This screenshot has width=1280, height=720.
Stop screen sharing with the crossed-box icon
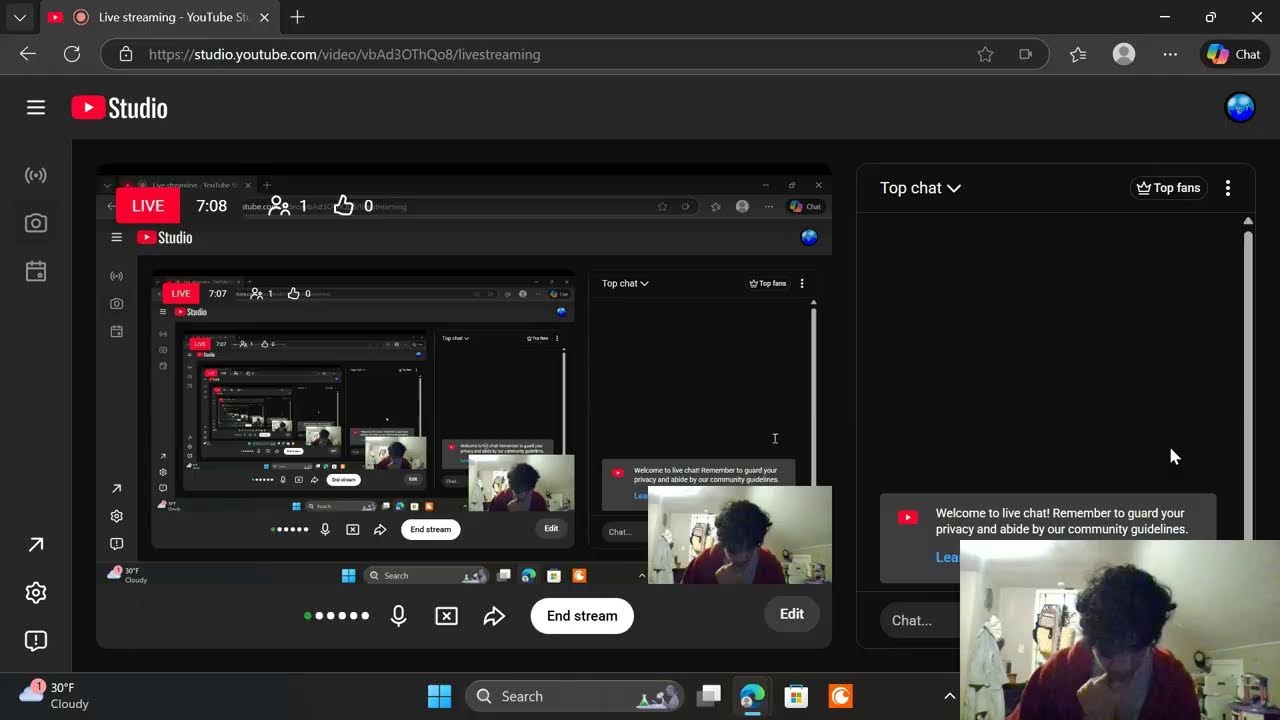447,616
